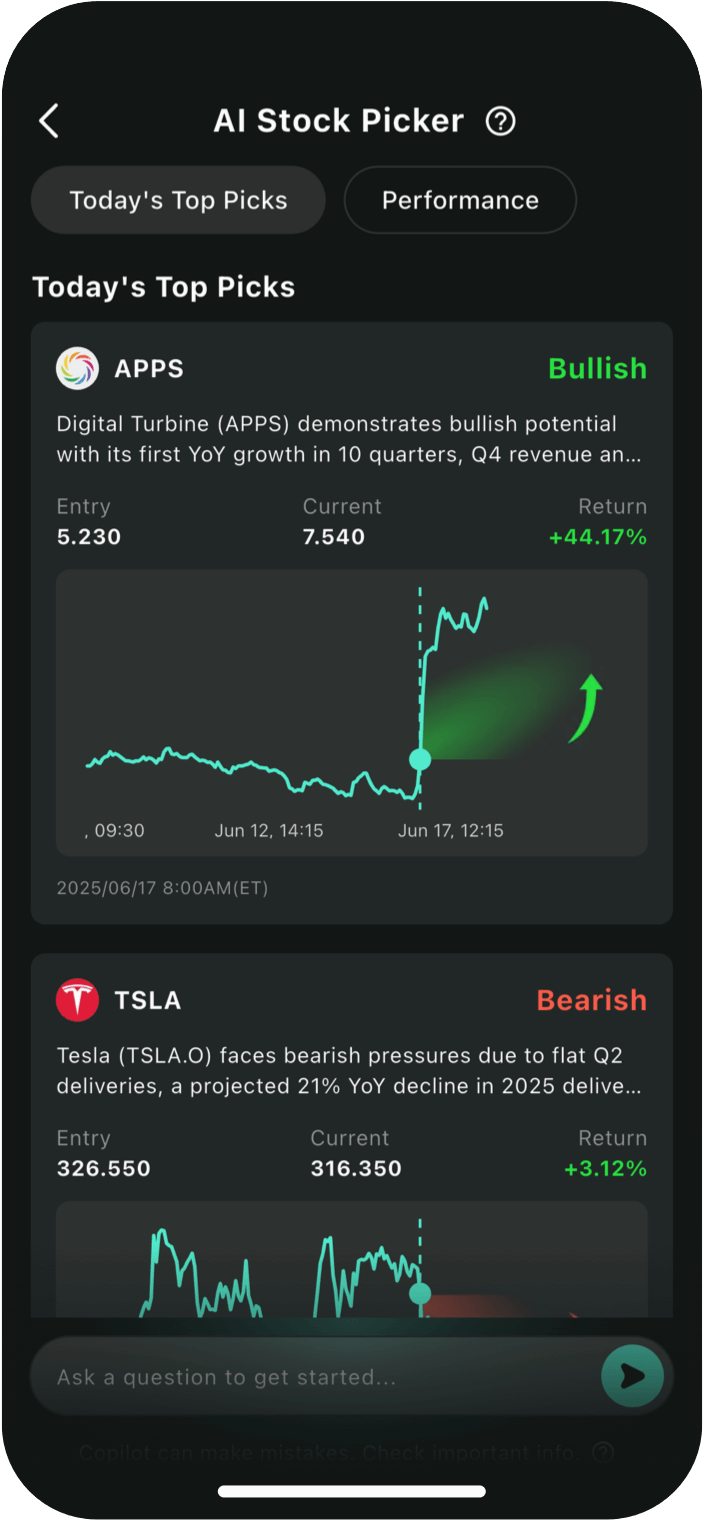Tap the Bullish label on APPS
Screen dimensions: 704x1520
pos(597,368)
